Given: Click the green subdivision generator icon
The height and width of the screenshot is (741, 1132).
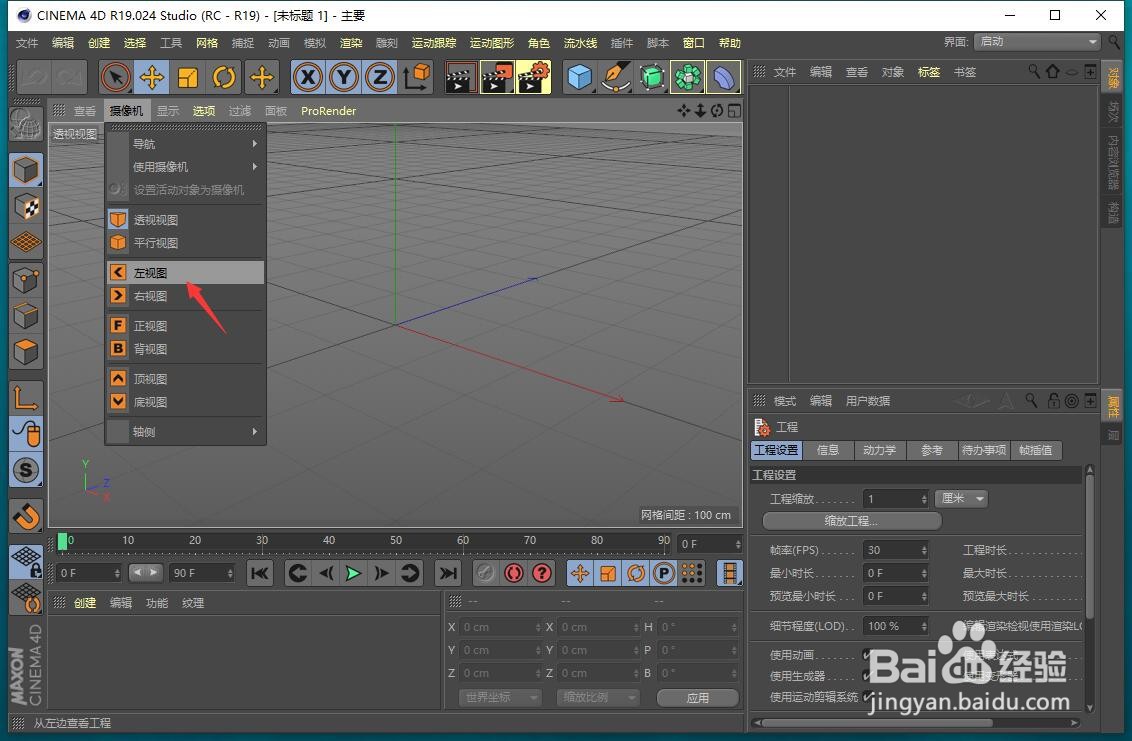Looking at the screenshot, I should [652, 77].
